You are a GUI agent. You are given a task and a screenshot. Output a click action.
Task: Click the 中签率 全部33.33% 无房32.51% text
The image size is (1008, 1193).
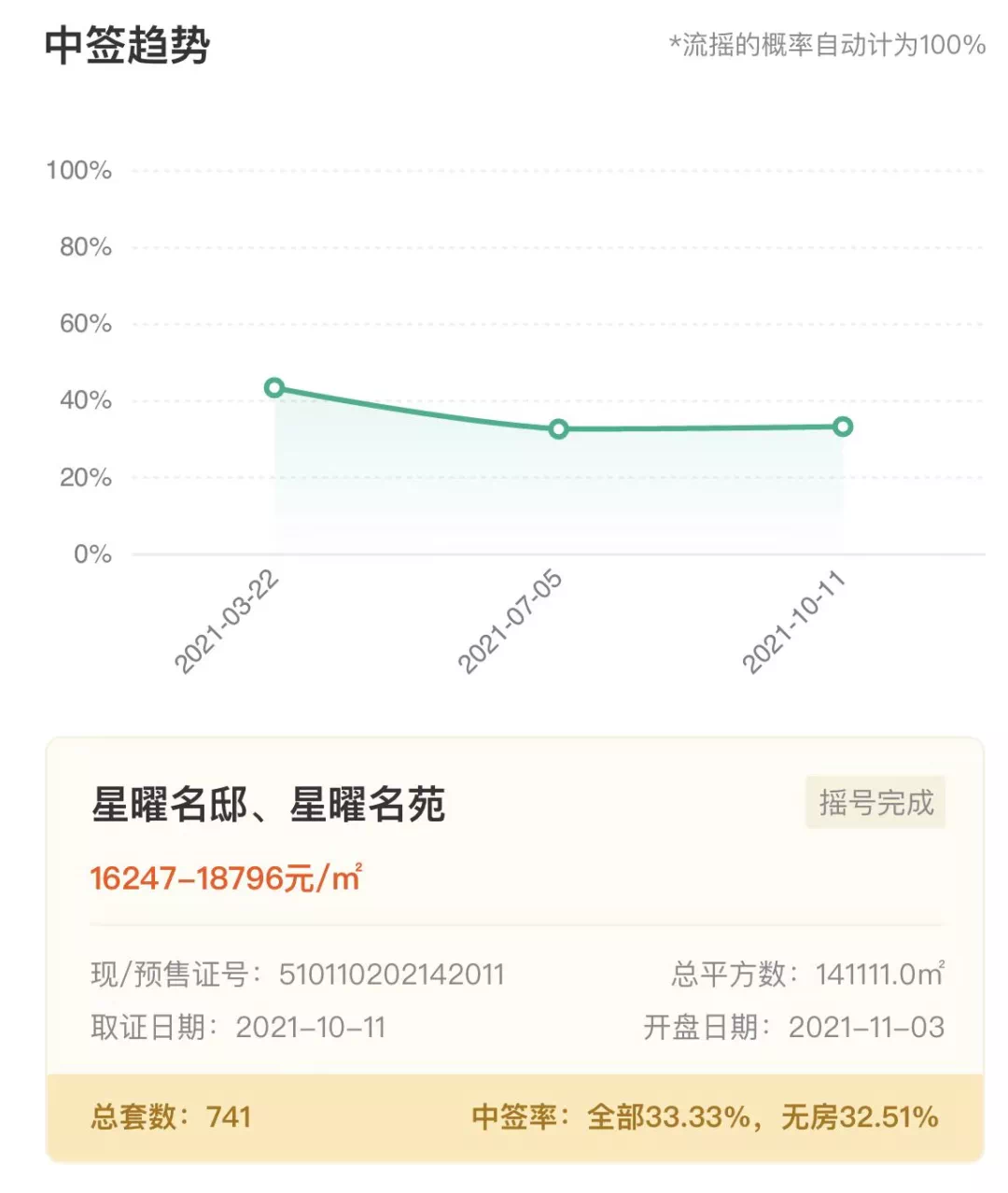point(705,1116)
